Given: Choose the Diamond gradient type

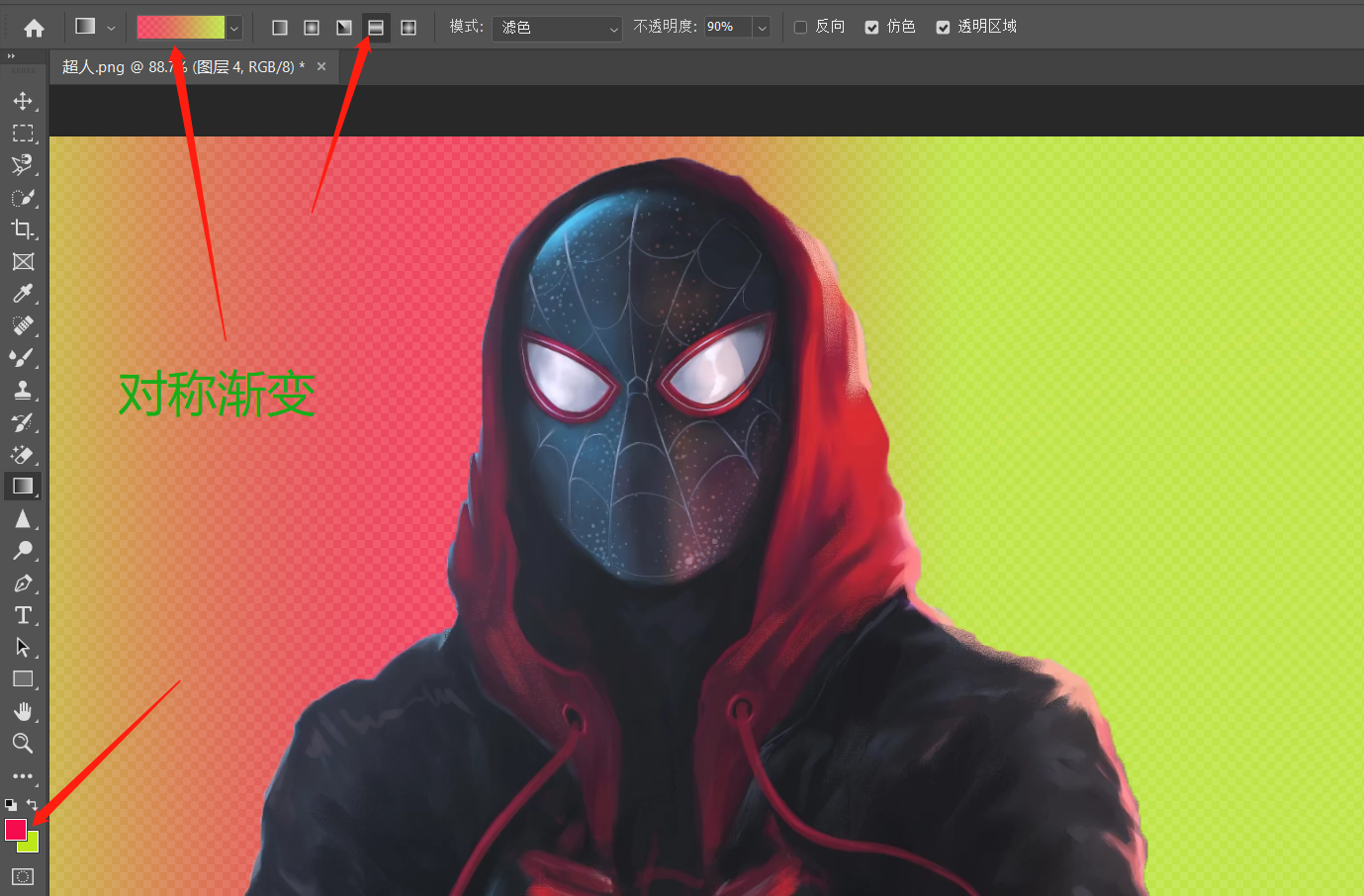Looking at the screenshot, I should click(409, 28).
